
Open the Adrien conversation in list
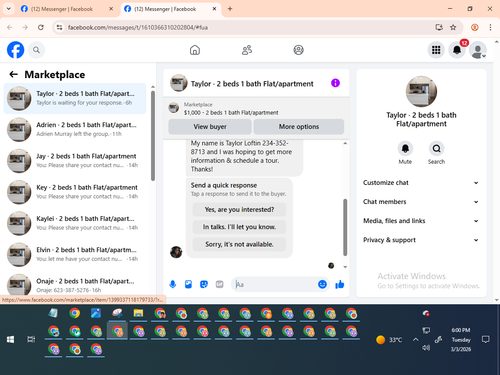[75, 129]
